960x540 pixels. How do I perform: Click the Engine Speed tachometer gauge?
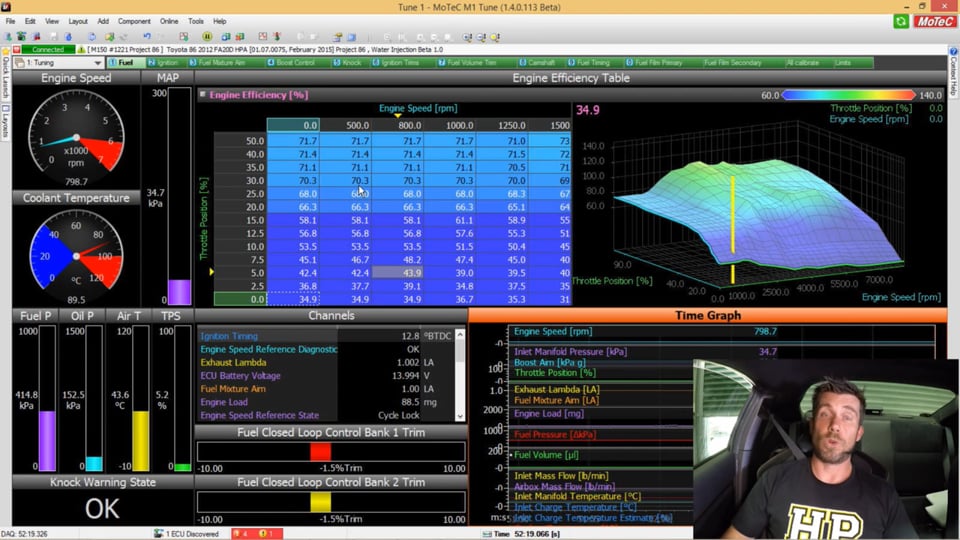click(77, 136)
